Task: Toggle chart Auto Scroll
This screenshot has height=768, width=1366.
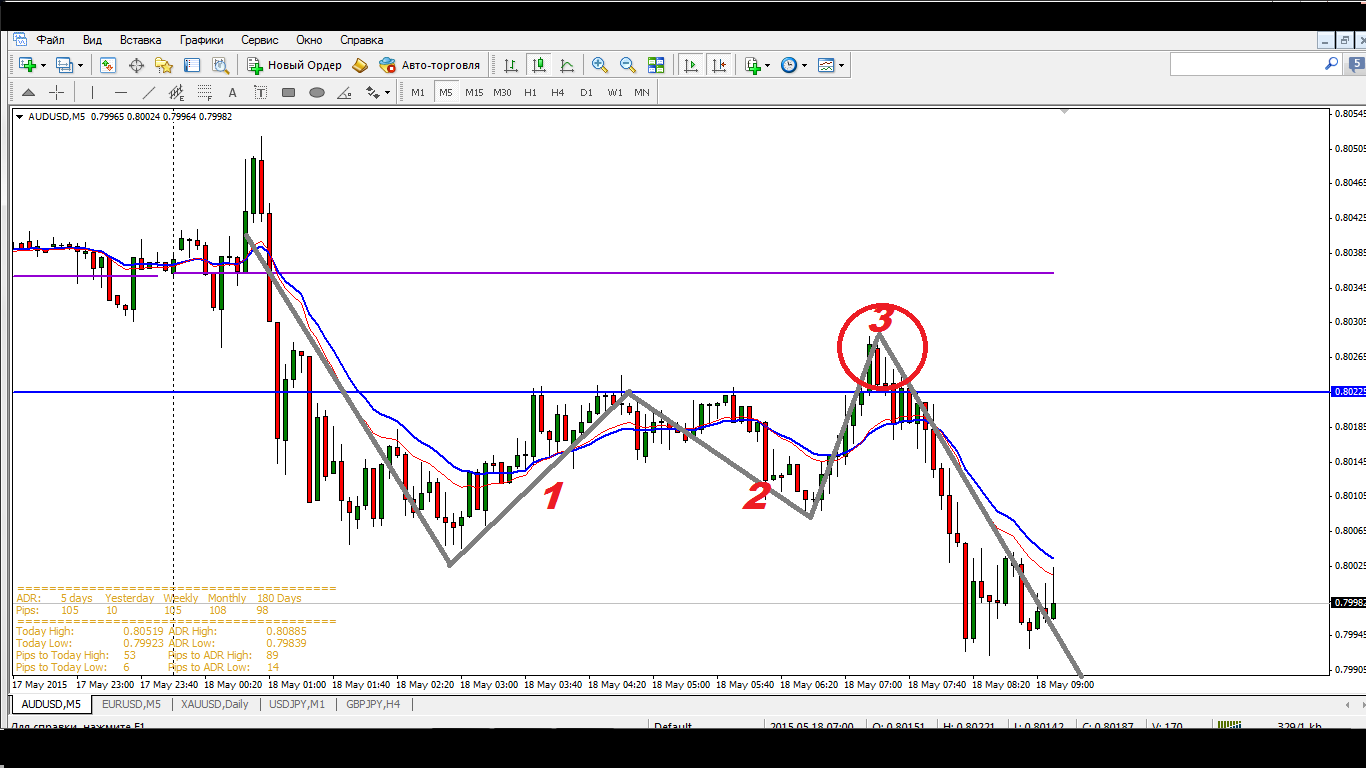Action: [x=691, y=65]
